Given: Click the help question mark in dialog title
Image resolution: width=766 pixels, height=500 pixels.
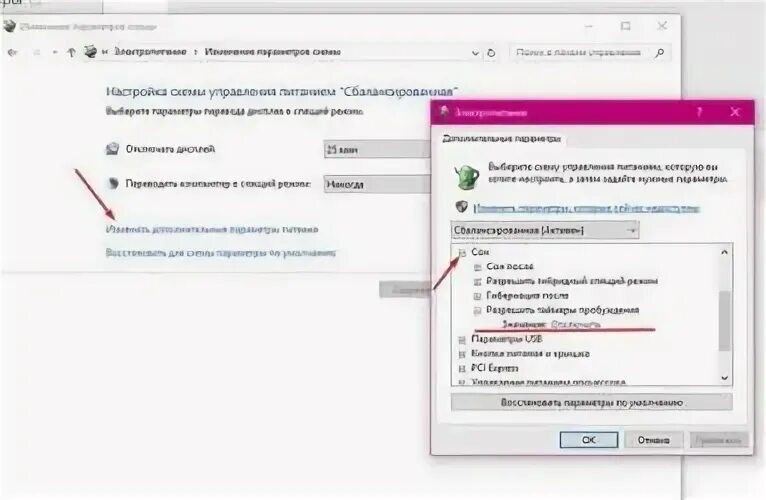Looking at the screenshot, I should [700, 112].
